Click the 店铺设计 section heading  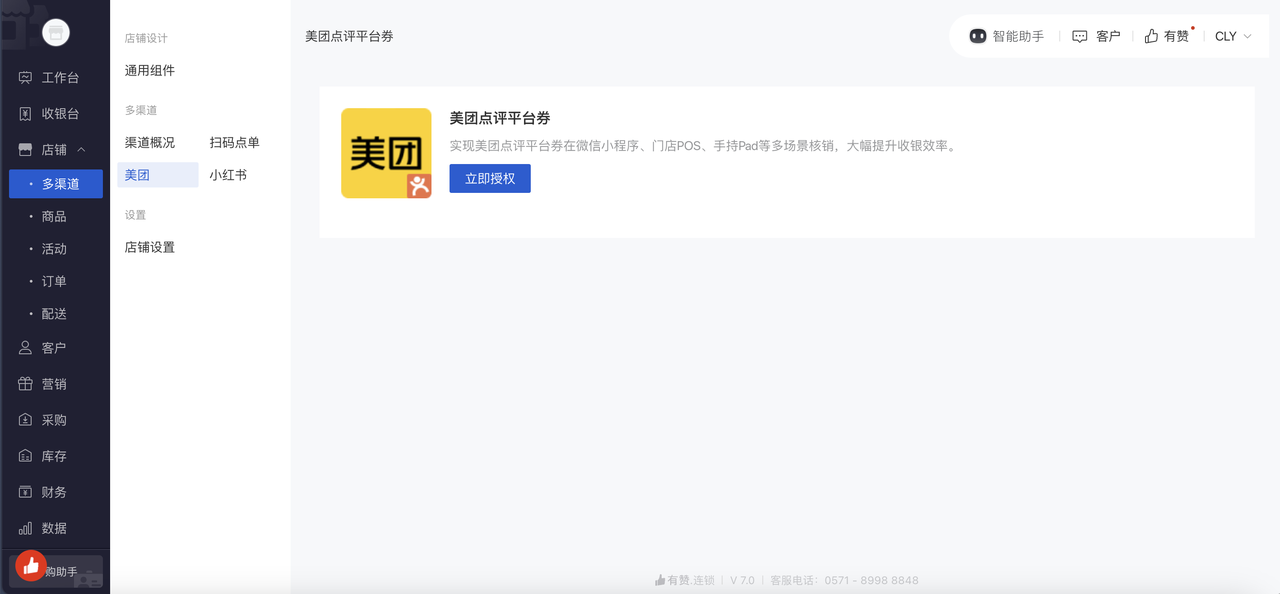[146, 38]
